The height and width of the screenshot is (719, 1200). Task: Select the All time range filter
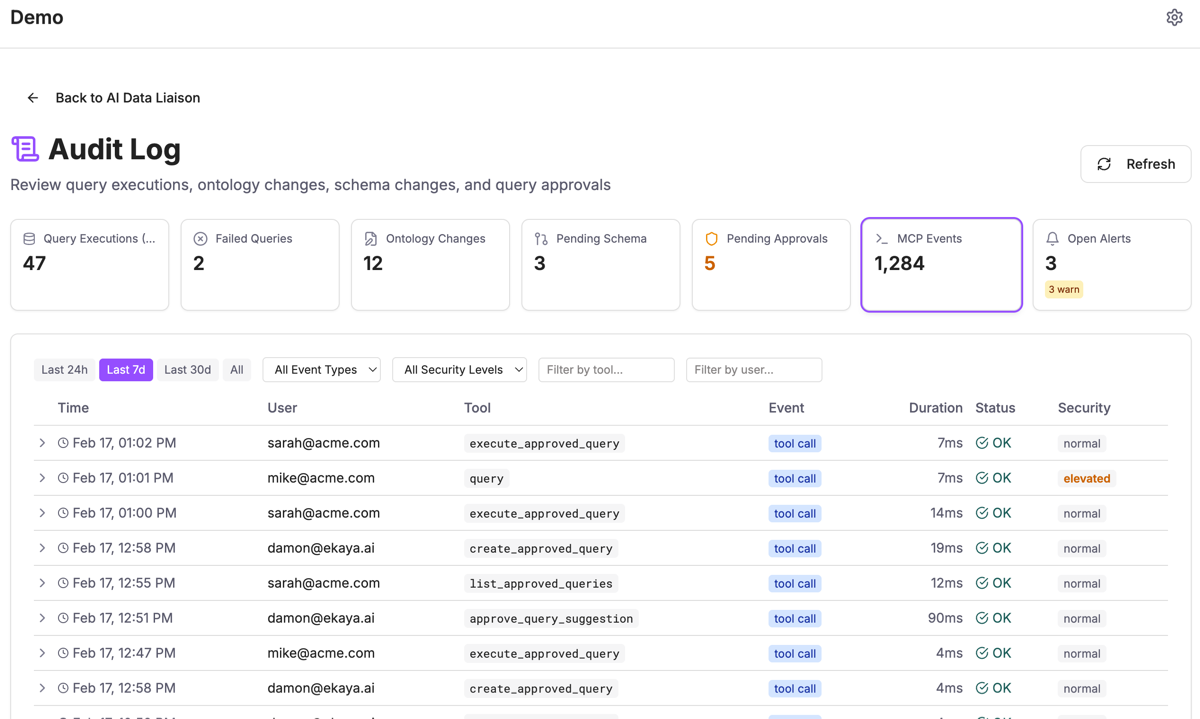coord(236,369)
